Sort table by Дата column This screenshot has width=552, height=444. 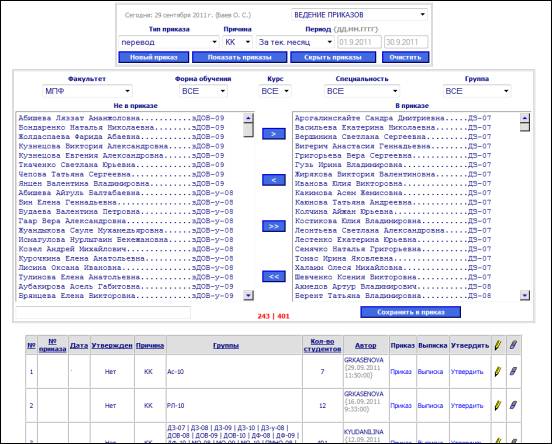[79, 345]
